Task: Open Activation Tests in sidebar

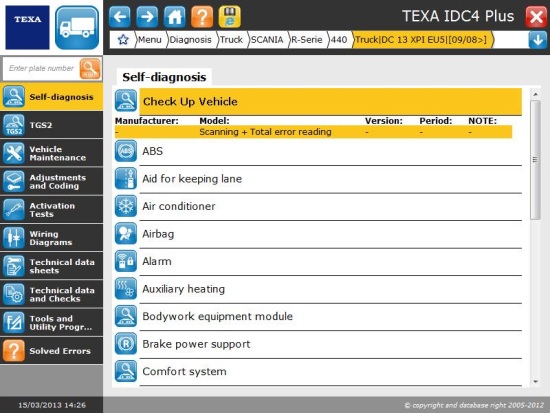Action: [52, 210]
